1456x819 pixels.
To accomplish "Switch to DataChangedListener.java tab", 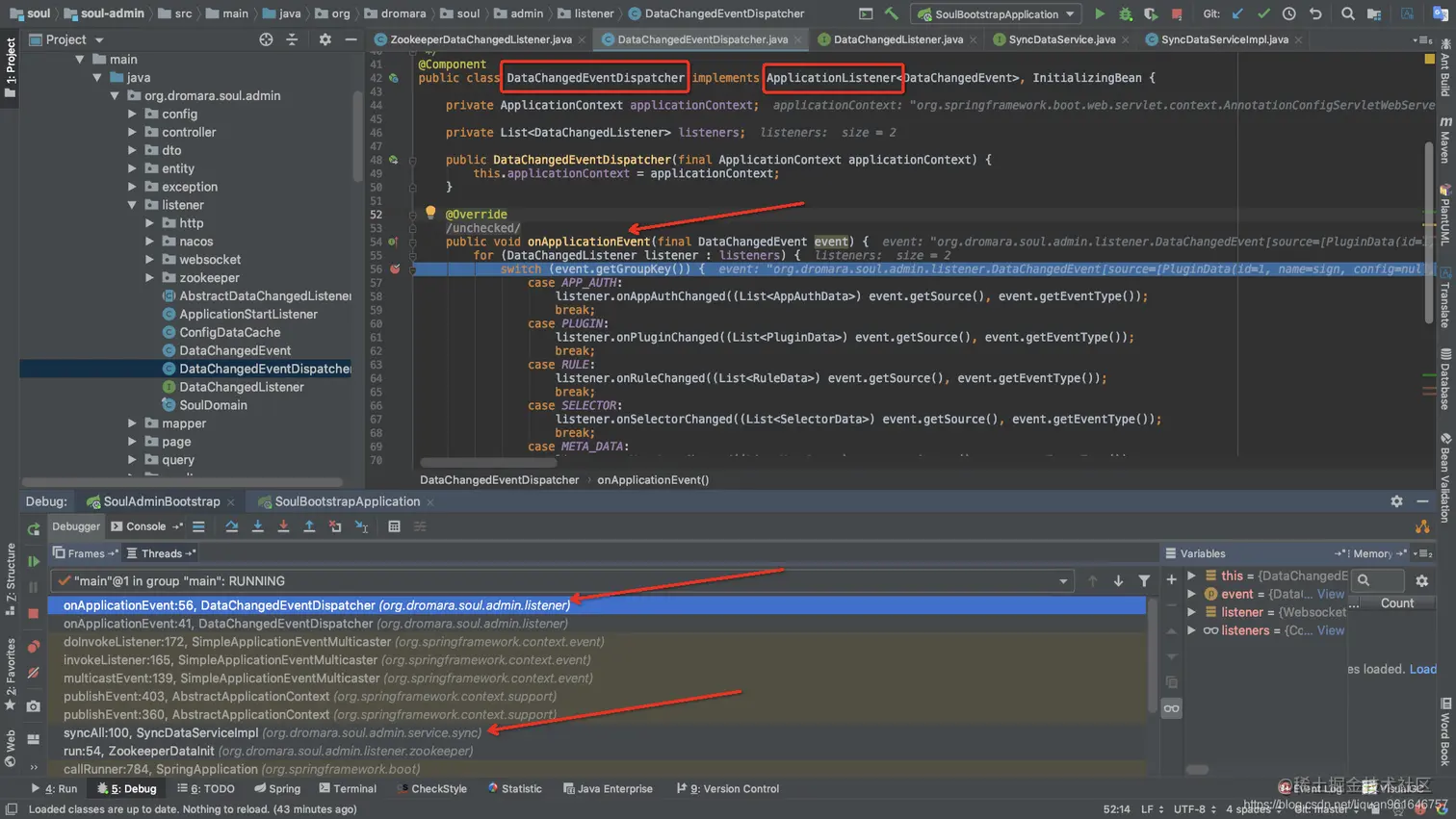I will pos(897,39).
